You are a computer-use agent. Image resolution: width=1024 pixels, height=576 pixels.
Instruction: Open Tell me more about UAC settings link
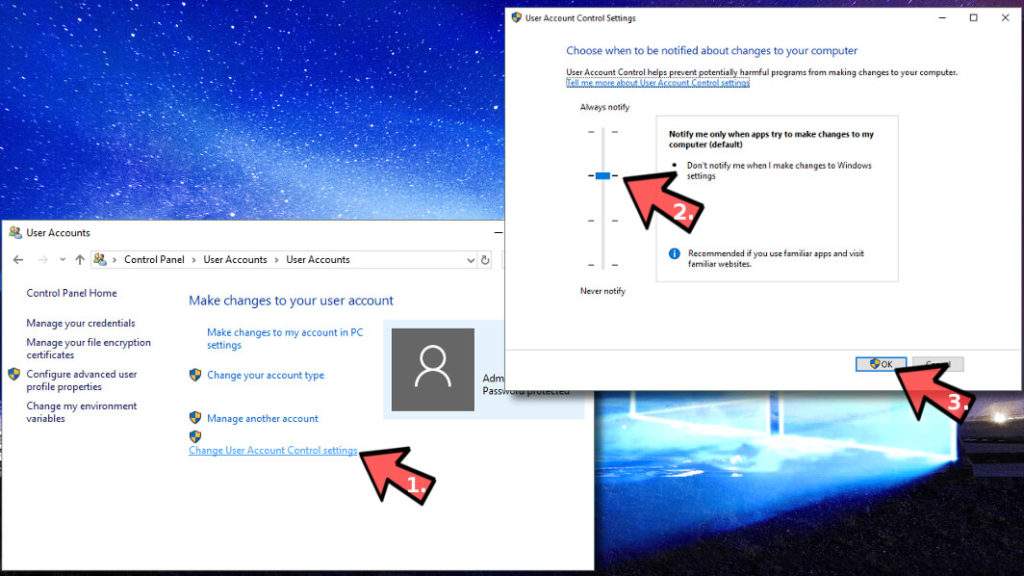coord(658,83)
